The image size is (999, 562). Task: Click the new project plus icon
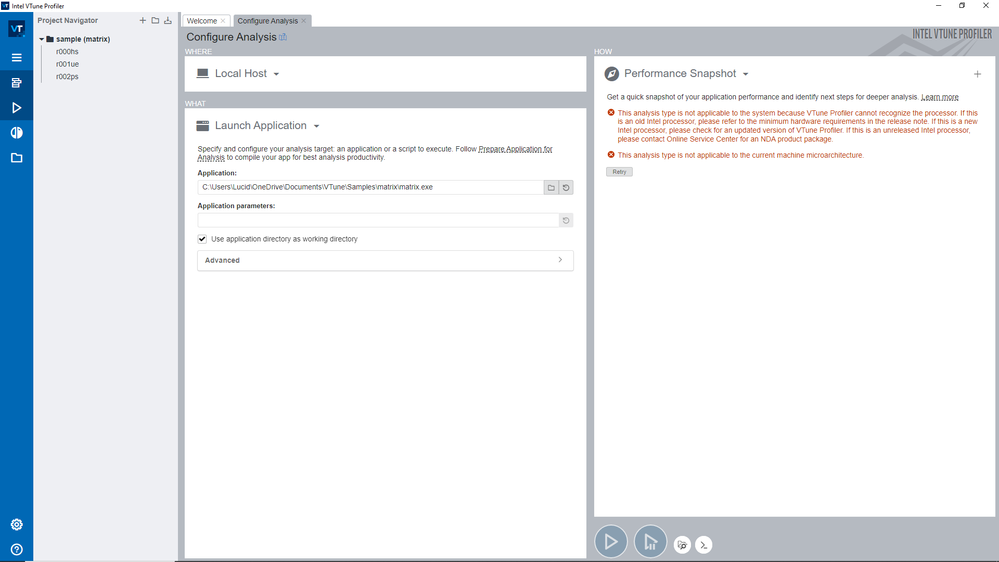click(x=143, y=20)
